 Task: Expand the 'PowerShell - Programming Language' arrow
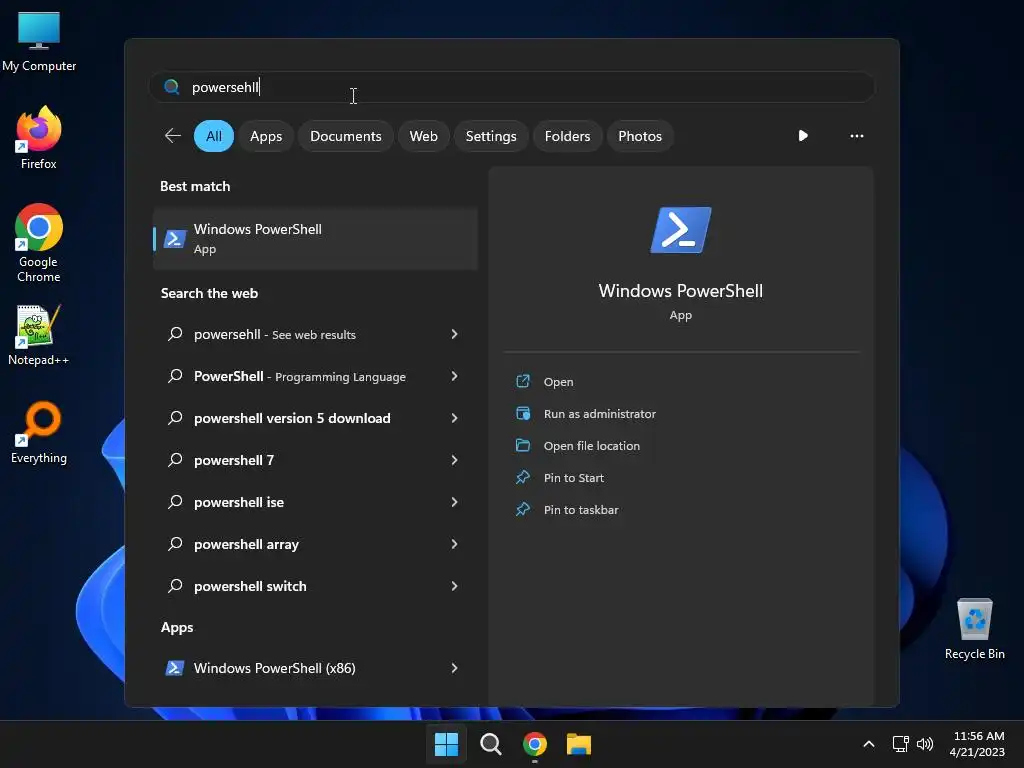click(455, 376)
